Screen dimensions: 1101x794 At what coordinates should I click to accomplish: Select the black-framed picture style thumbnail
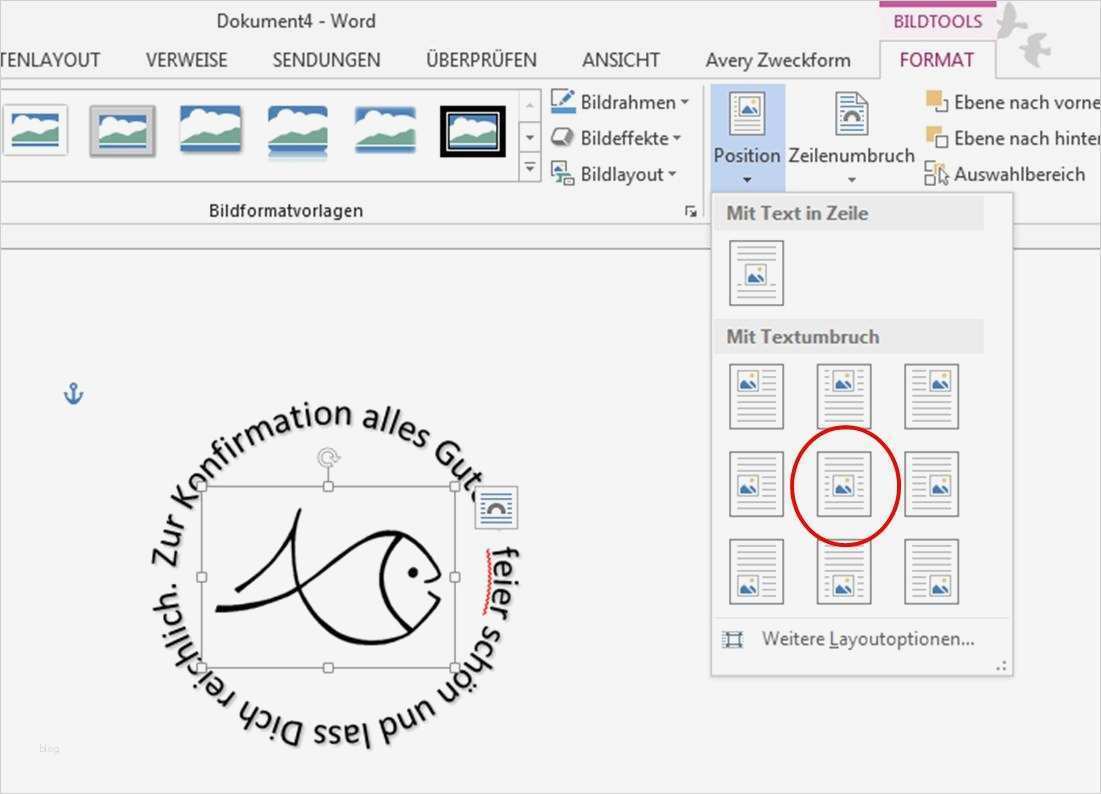471,129
